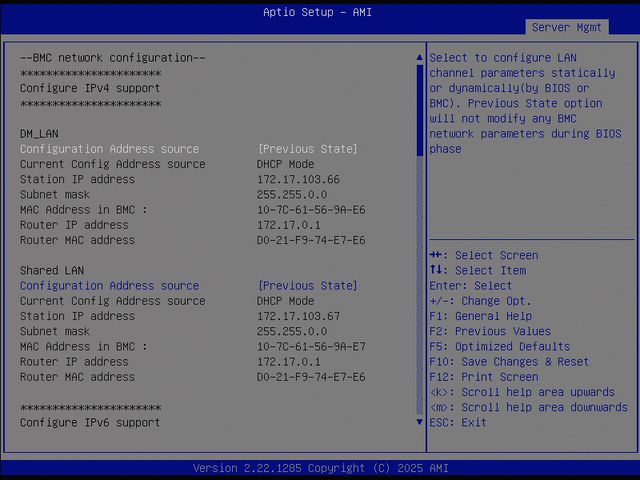This screenshot has width=640, height=480.
Task: Click Scroll help area downwards hint
Action: (x=529, y=407)
